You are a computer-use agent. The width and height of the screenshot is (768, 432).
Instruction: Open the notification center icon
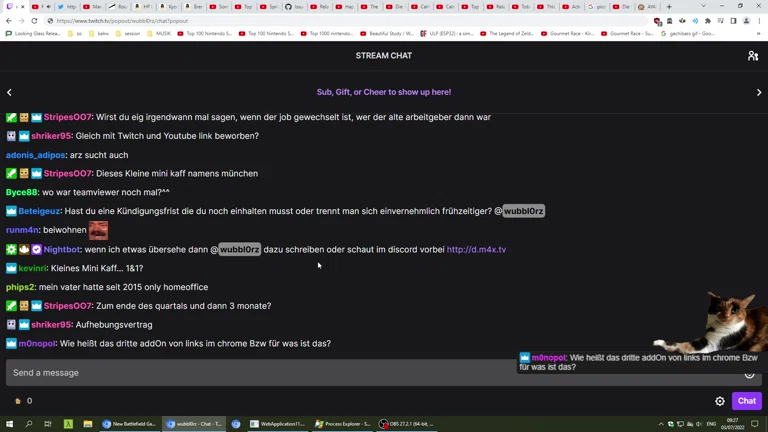coord(755,424)
